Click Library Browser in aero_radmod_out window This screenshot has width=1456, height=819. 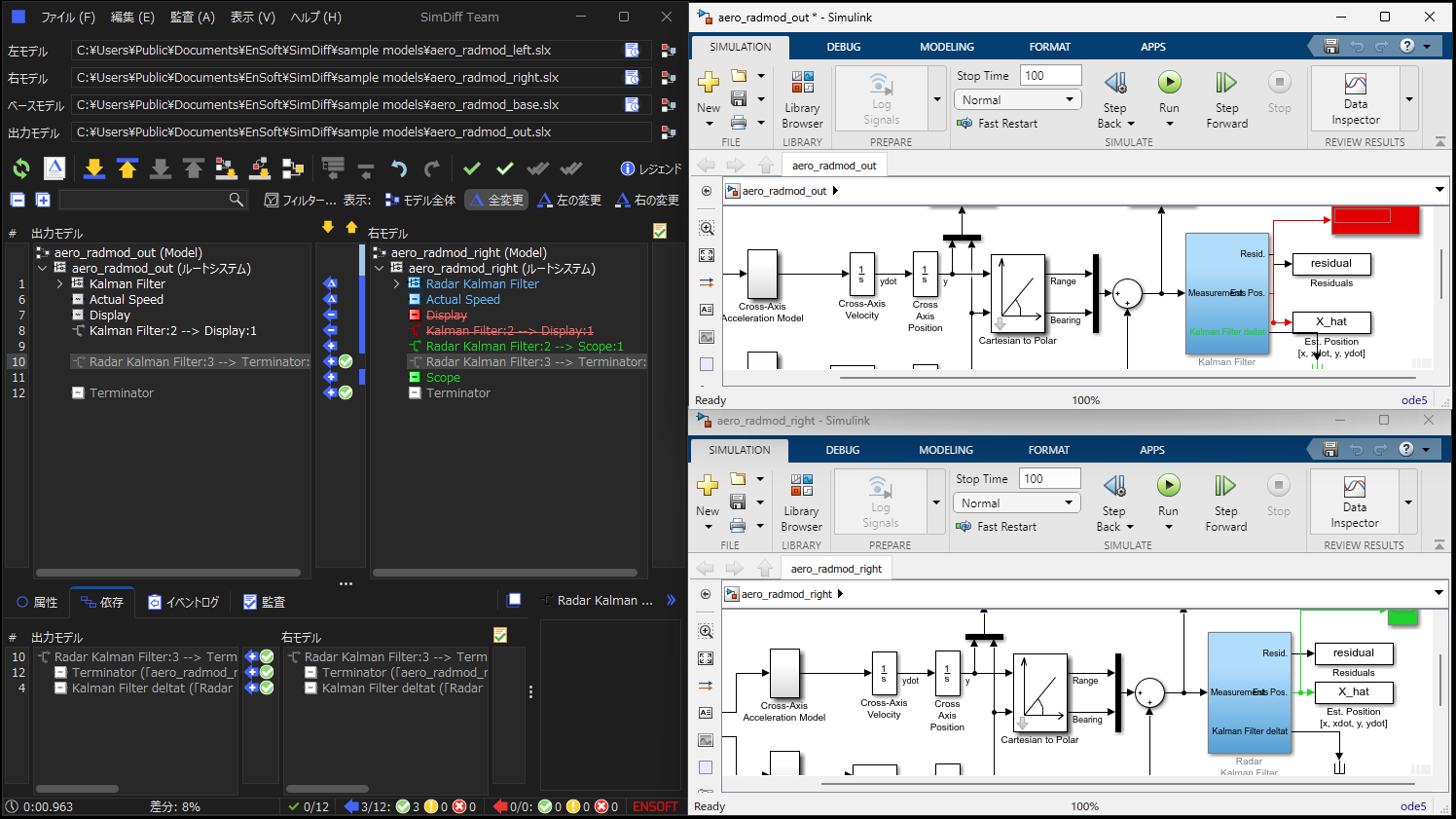802,99
